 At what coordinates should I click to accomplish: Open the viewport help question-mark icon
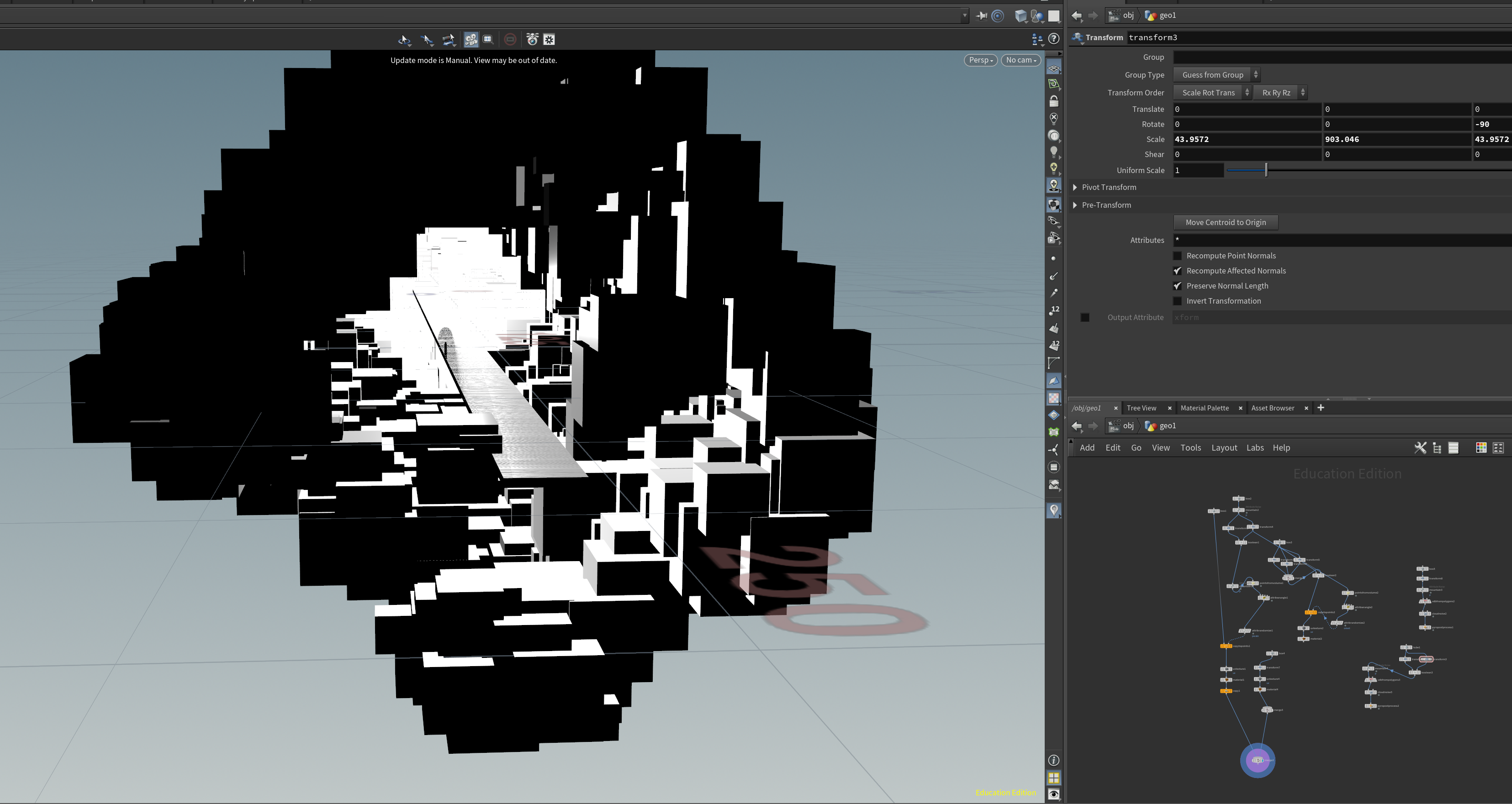1054,39
